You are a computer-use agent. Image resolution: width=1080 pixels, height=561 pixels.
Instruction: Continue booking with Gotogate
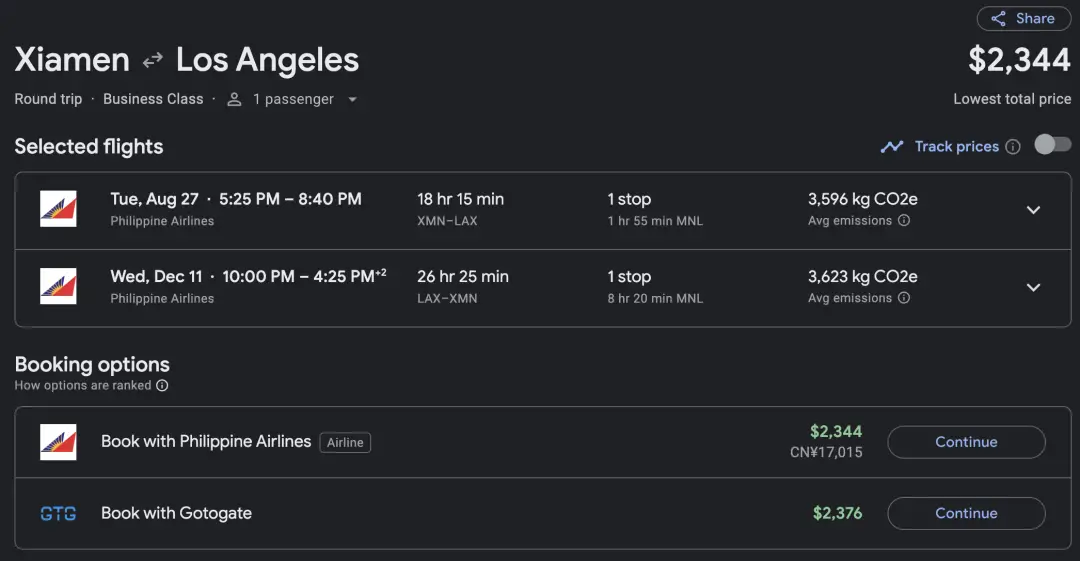tap(966, 513)
